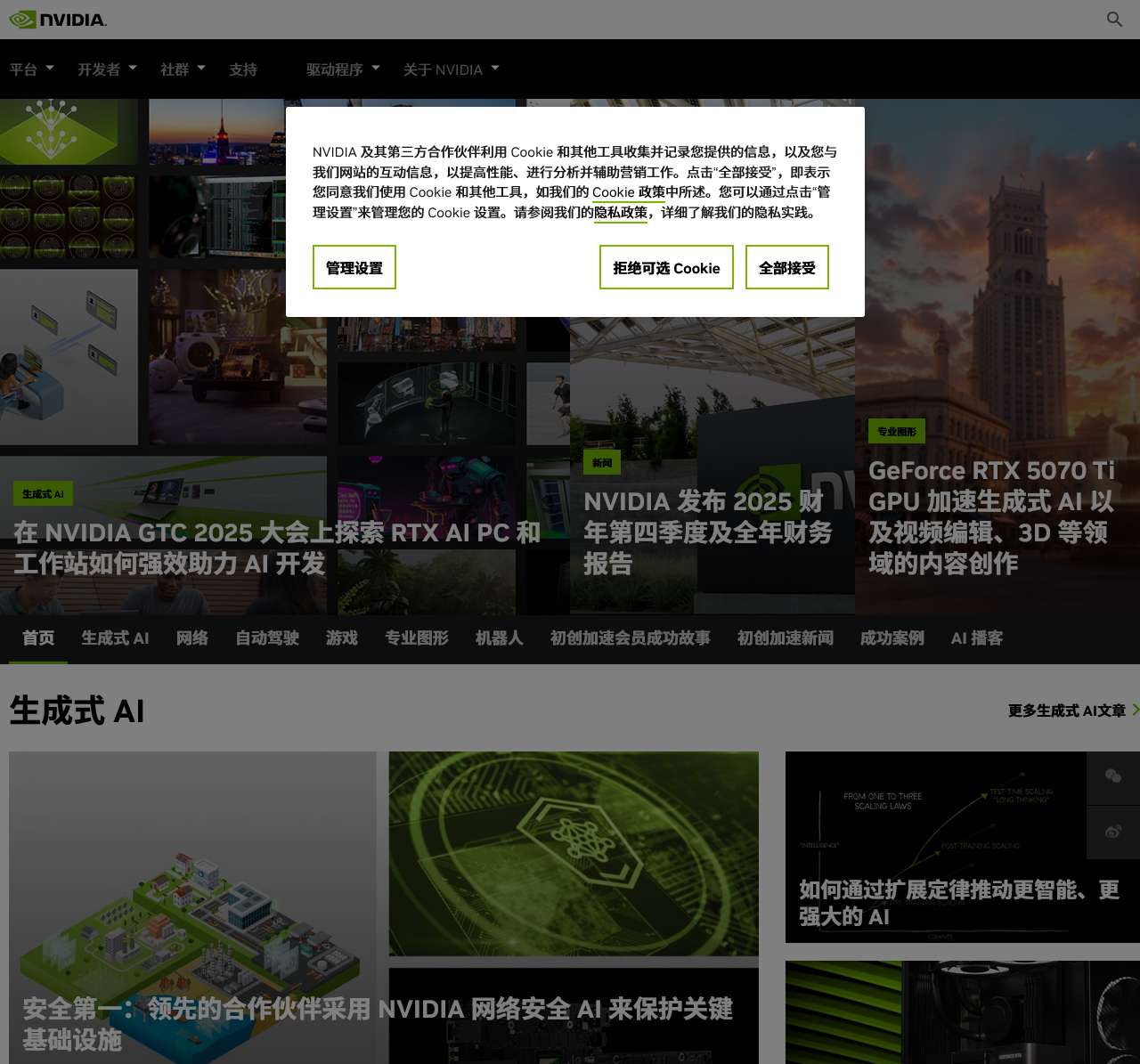Share via the WeChat icon
The image size is (1140, 1064).
click(1113, 778)
